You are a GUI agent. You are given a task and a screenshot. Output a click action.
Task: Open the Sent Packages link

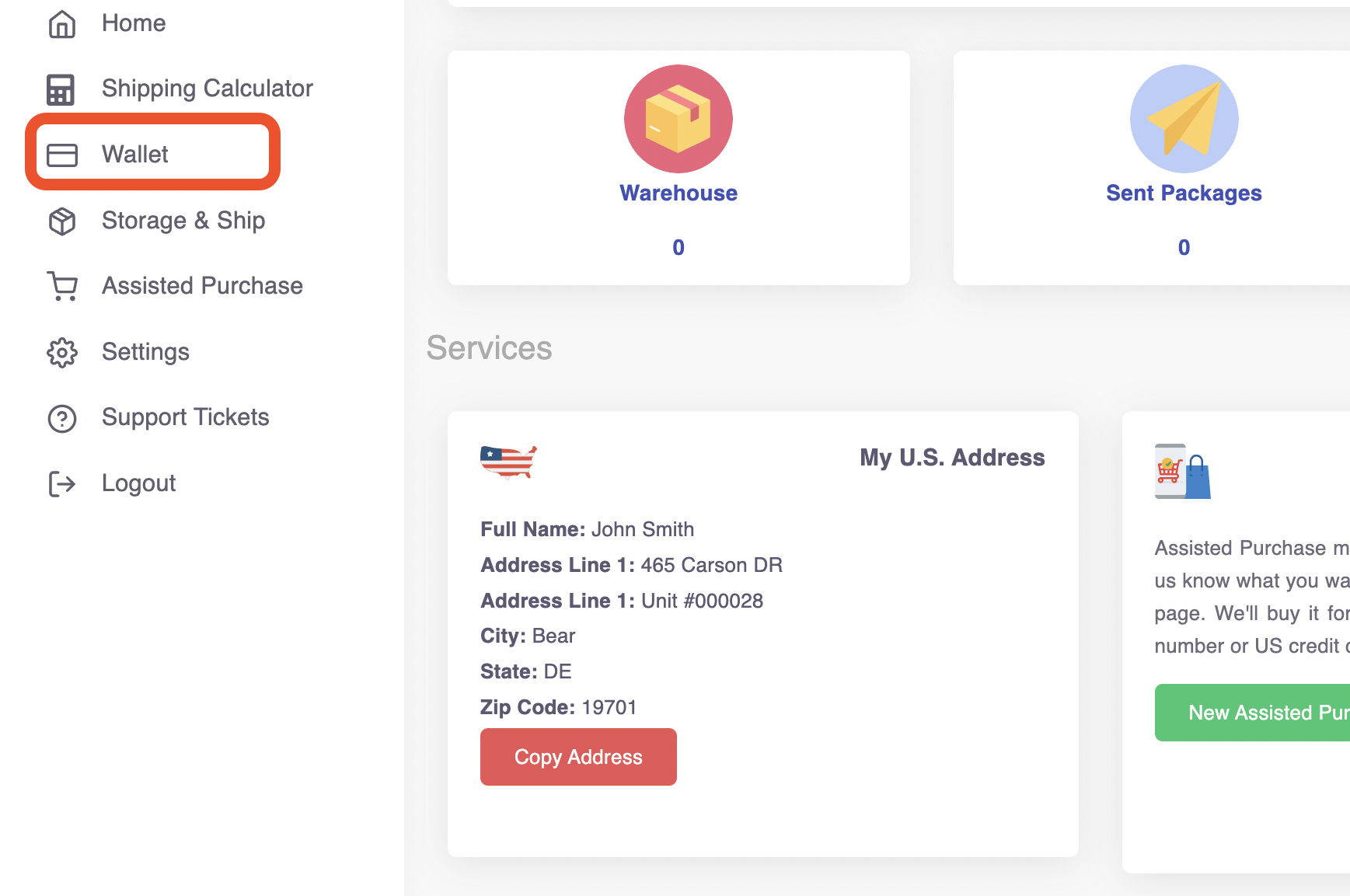point(1183,193)
